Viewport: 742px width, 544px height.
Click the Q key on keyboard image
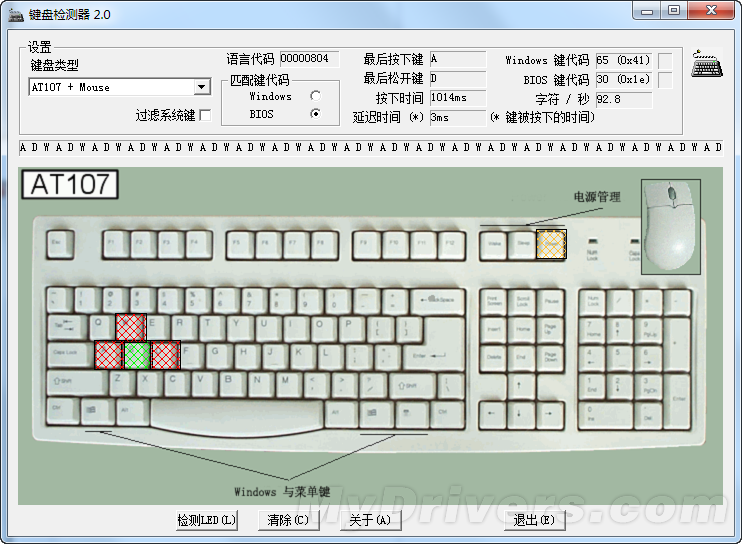[101, 327]
